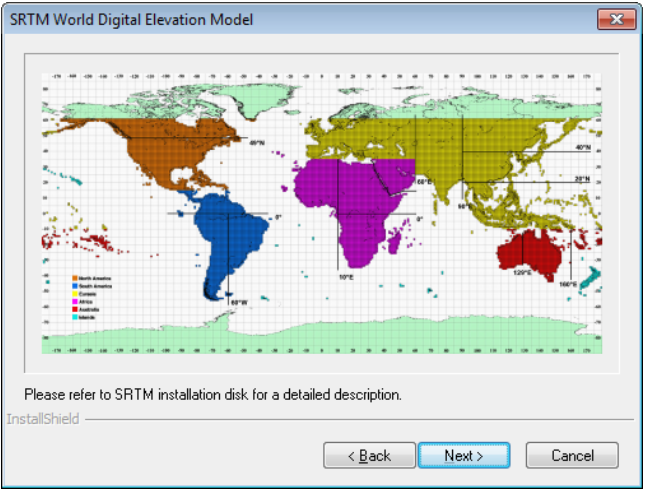Click the blue South America legend swatch

73,285
